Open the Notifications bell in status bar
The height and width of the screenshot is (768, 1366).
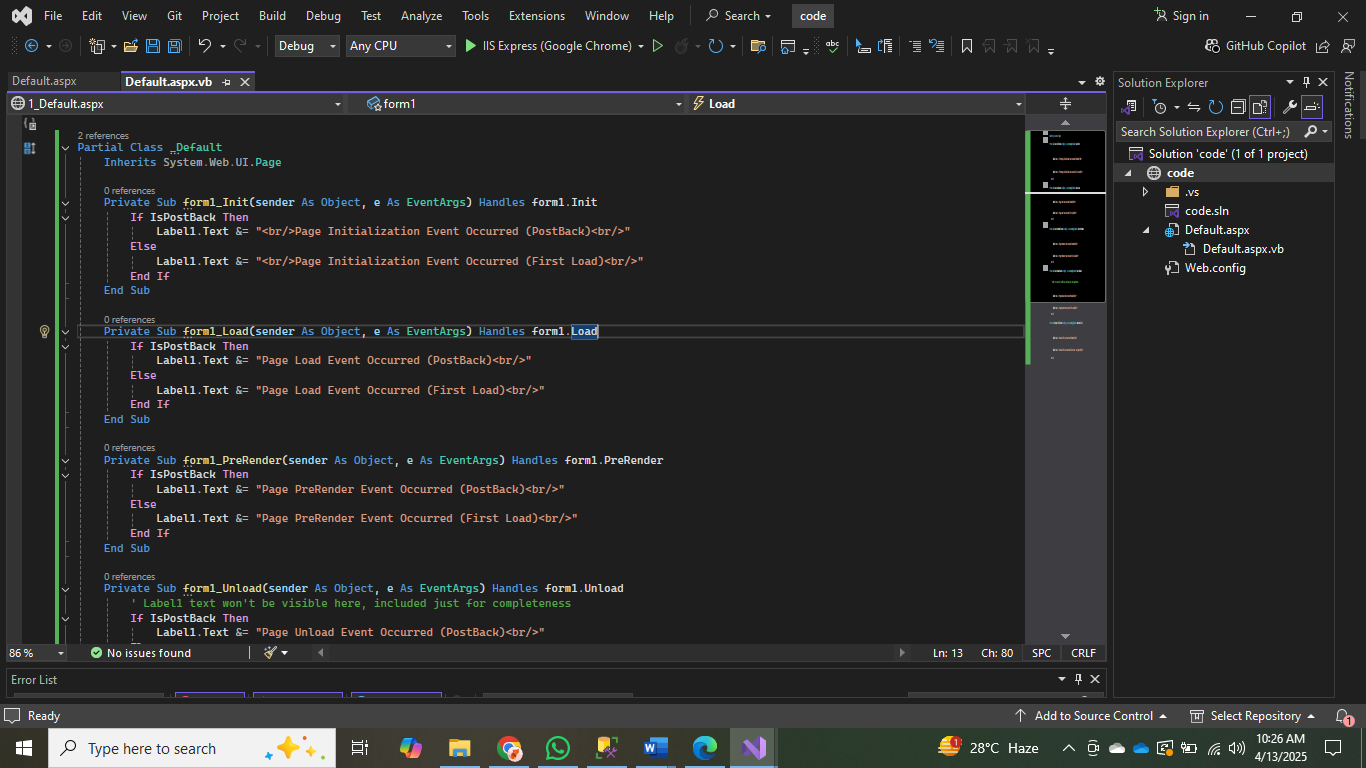(1345, 716)
